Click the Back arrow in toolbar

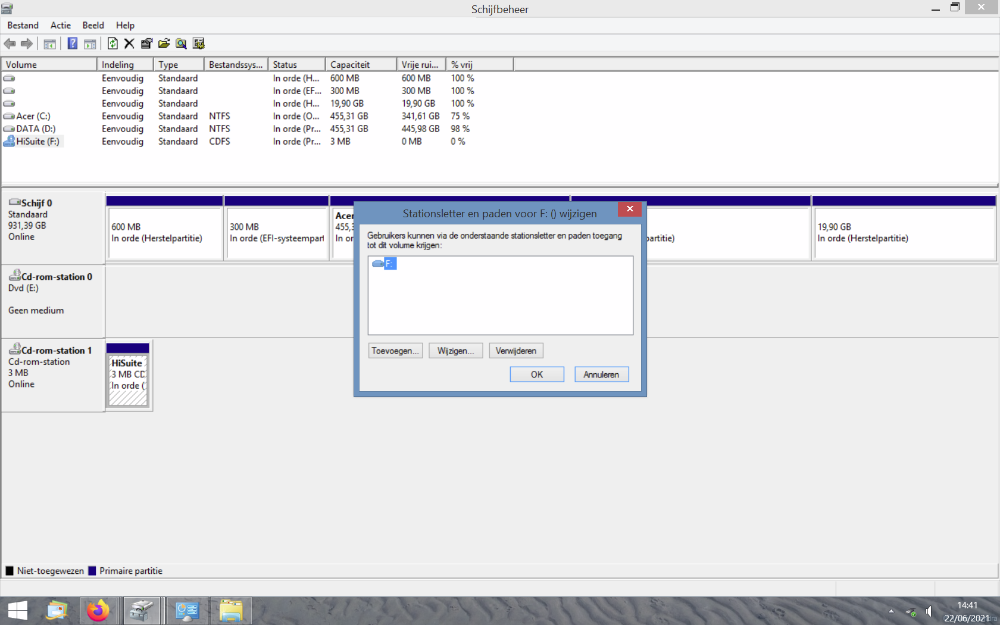10,44
